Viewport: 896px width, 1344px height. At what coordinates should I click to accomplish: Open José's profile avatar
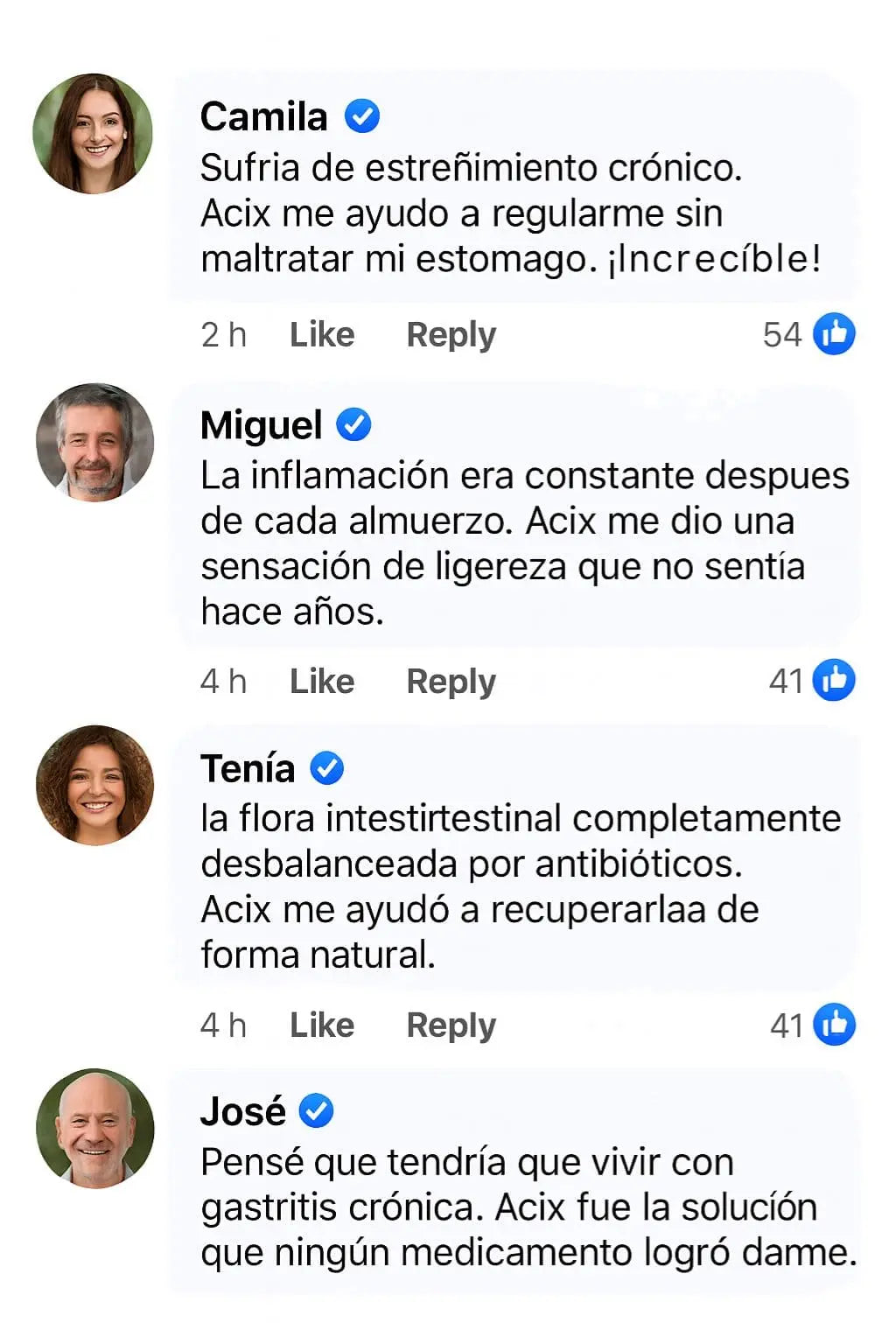pyautogui.click(x=94, y=1128)
